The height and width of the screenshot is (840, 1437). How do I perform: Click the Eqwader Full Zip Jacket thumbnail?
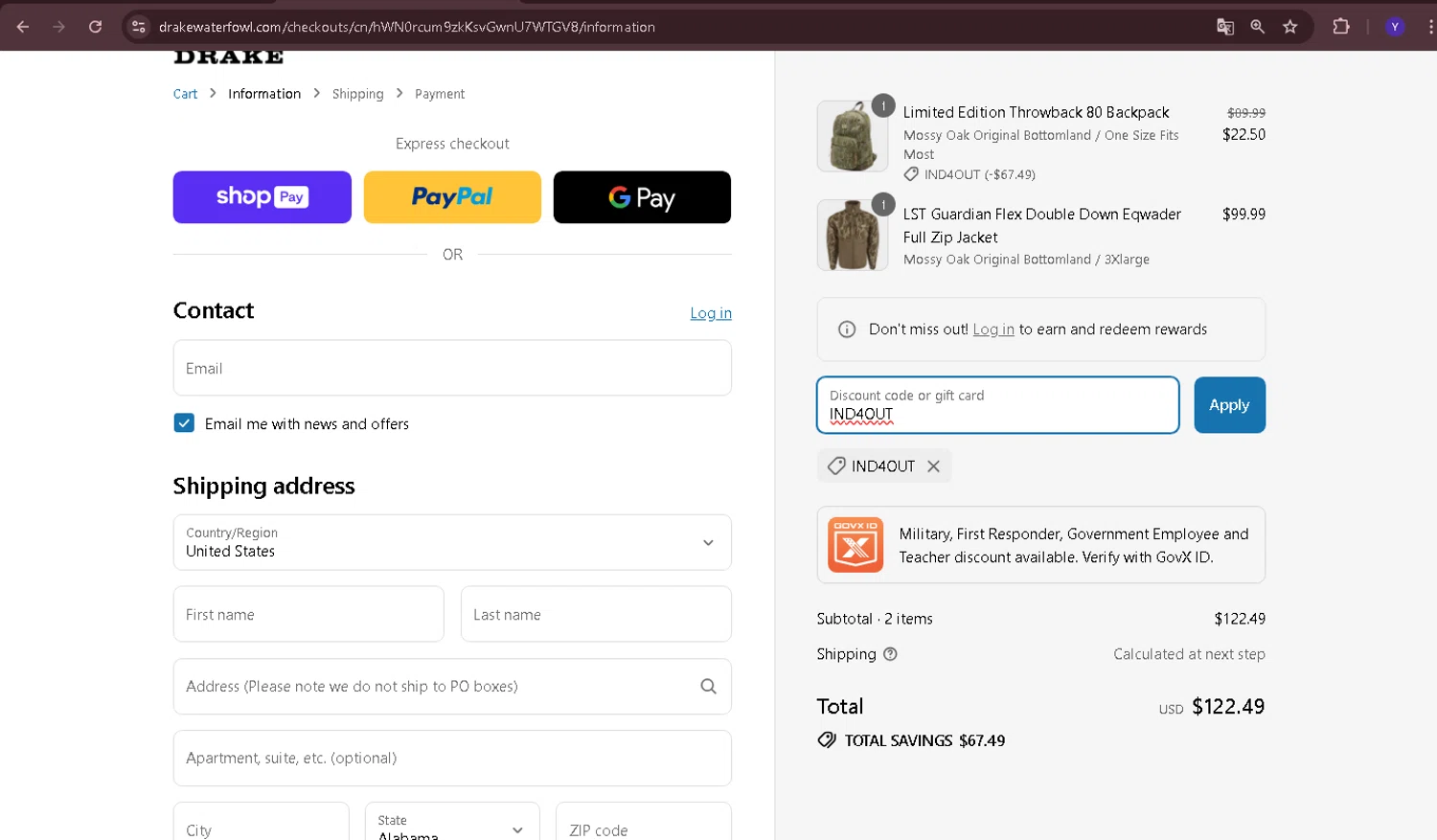[x=853, y=235]
